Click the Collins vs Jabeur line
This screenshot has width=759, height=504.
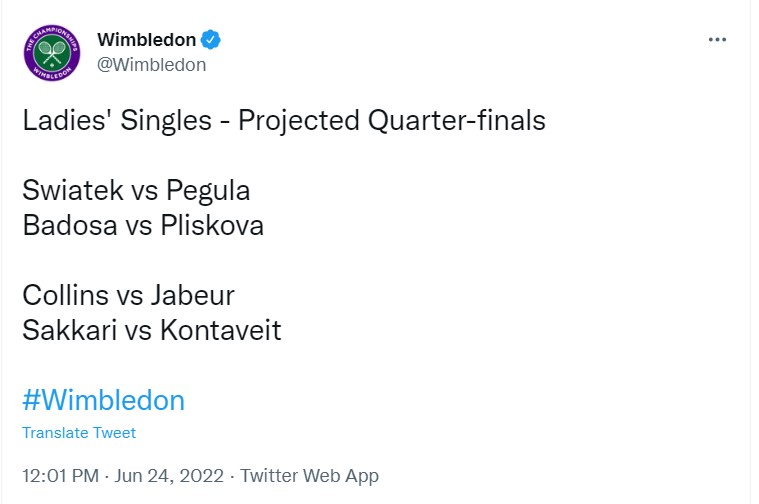[128, 295]
